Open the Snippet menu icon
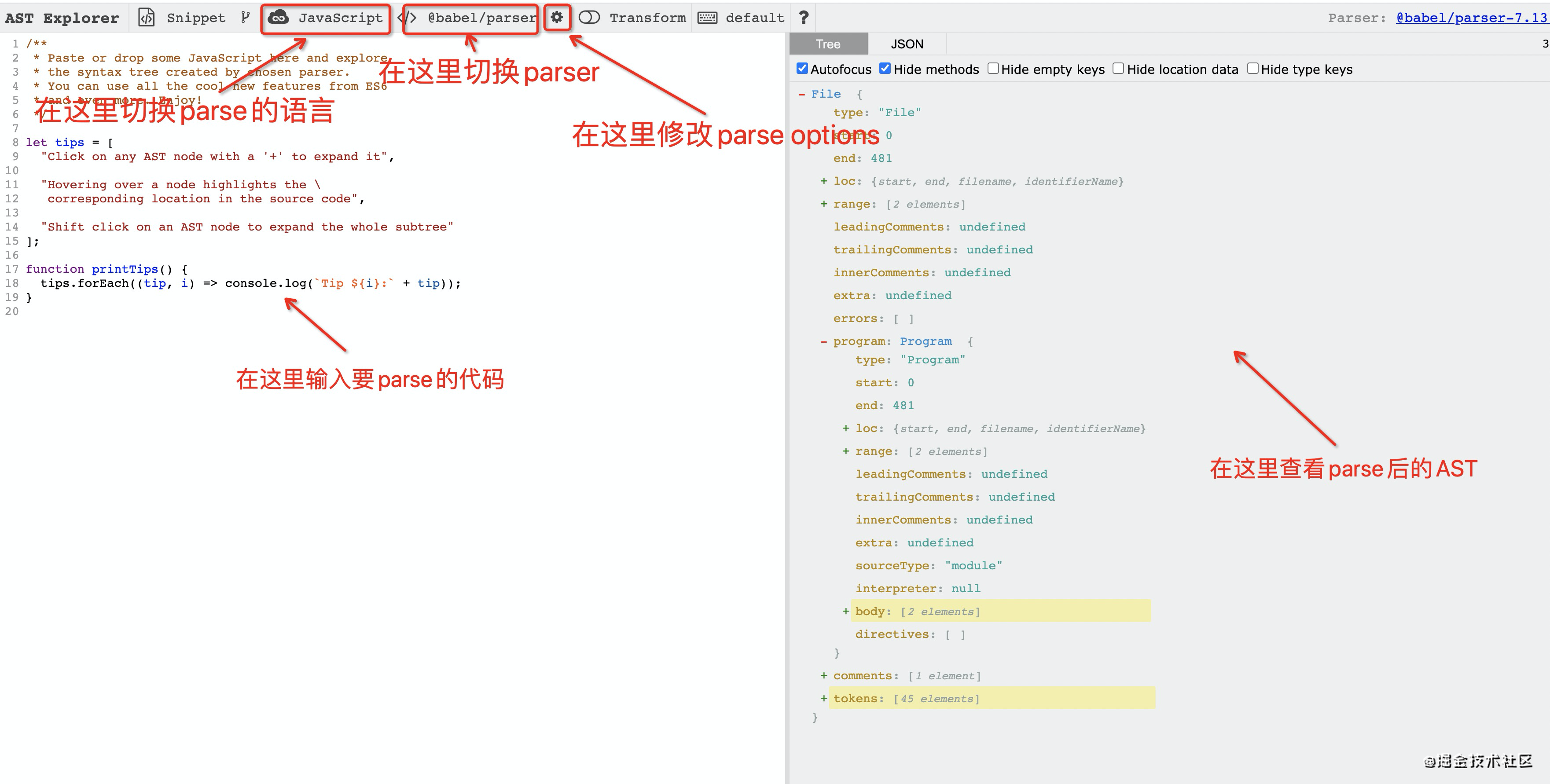This screenshot has height=784, width=1550. pyautogui.click(x=146, y=18)
